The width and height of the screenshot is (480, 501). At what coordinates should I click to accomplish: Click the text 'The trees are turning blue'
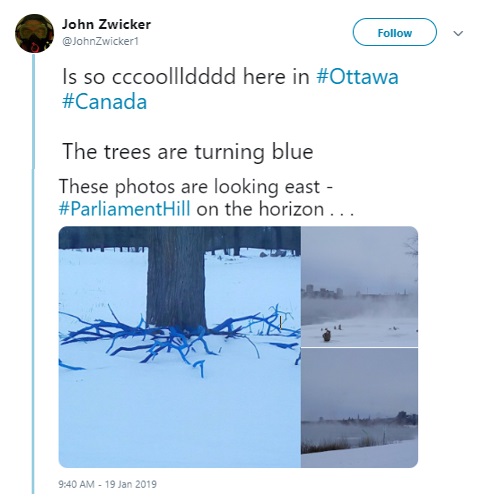[x=188, y=152]
